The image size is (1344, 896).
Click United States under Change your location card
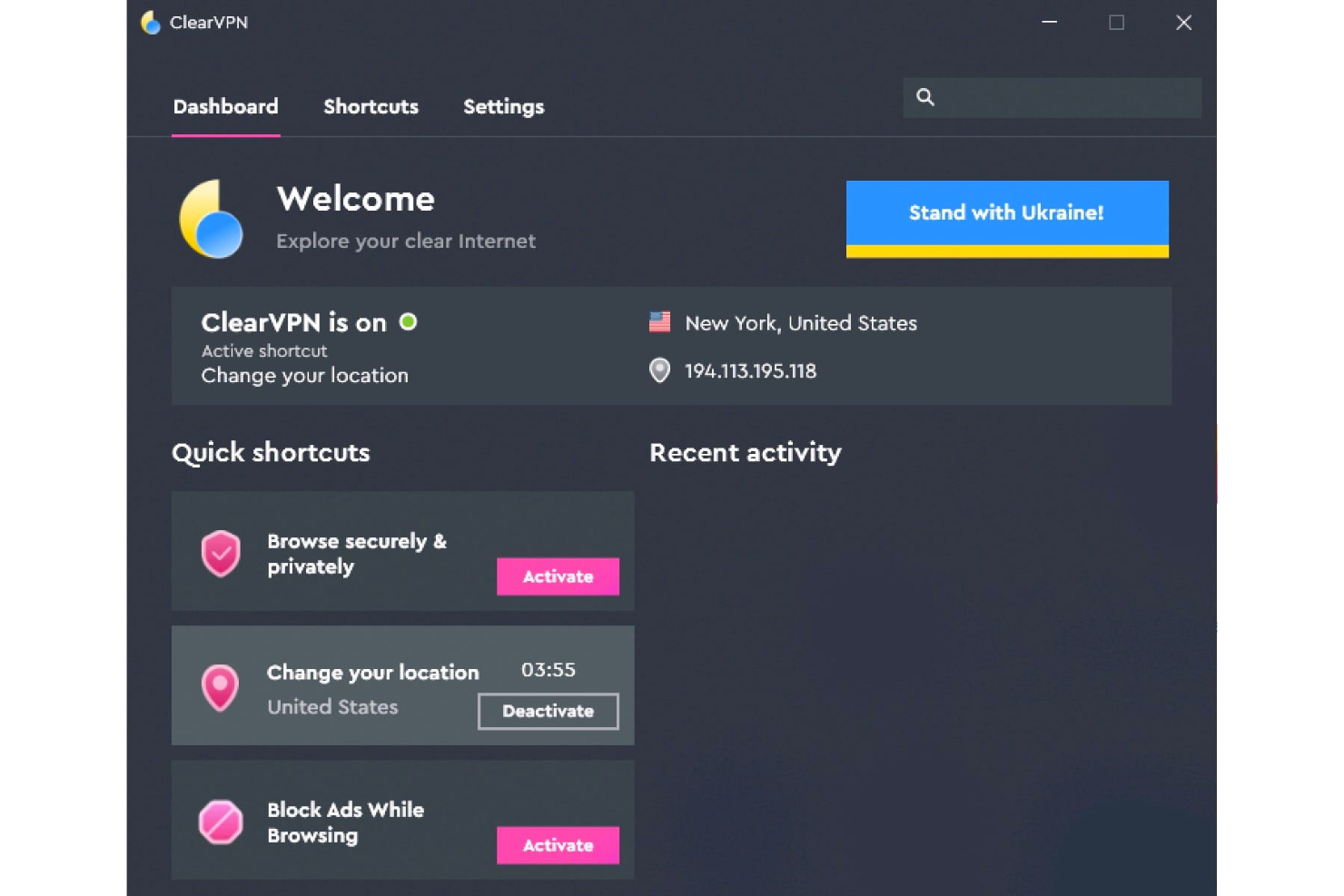click(x=332, y=707)
